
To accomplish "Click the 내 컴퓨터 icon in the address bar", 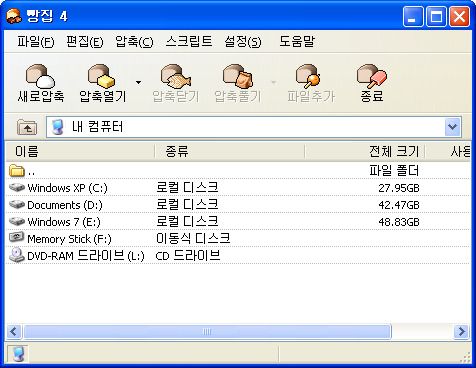I will coord(58,127).
